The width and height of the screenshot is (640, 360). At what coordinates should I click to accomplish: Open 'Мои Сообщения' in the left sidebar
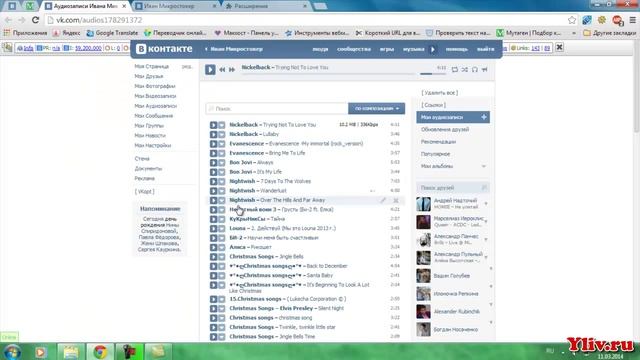pyautogui.click(x=154, y=116)
